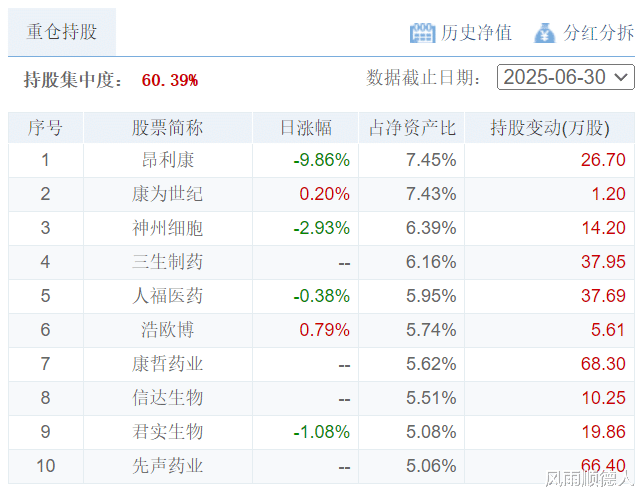Click the -2.93% daily change value
644x500 pixels.
click(322, 228)
